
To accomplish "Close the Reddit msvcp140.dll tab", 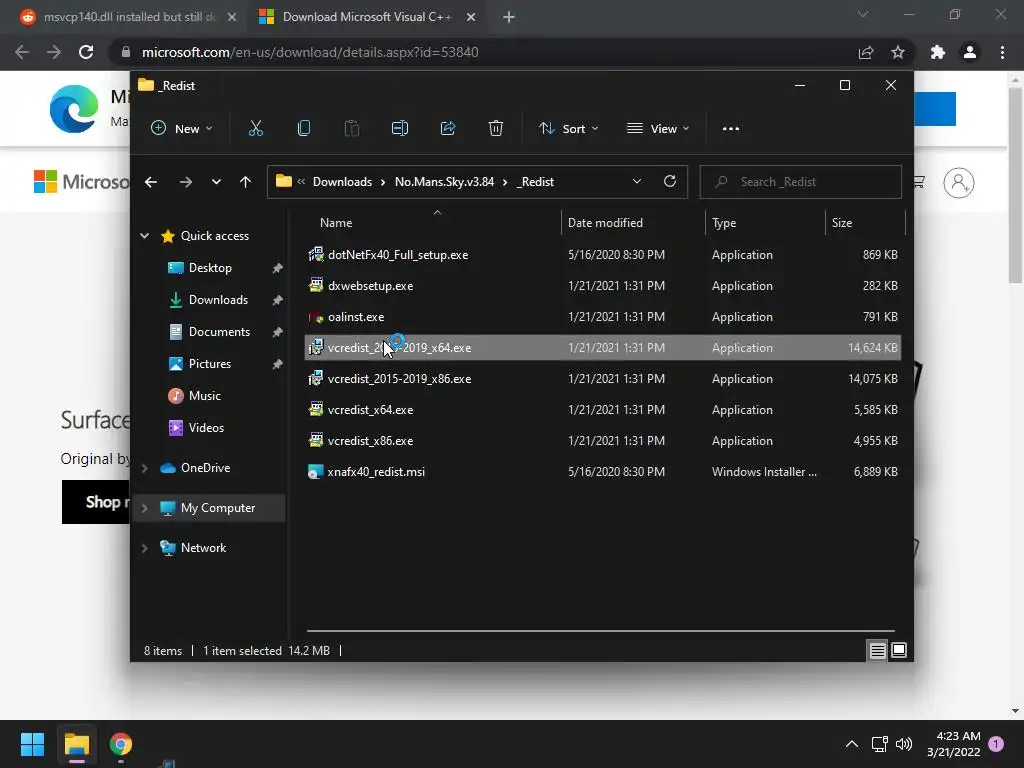I will tap(232, 17).
